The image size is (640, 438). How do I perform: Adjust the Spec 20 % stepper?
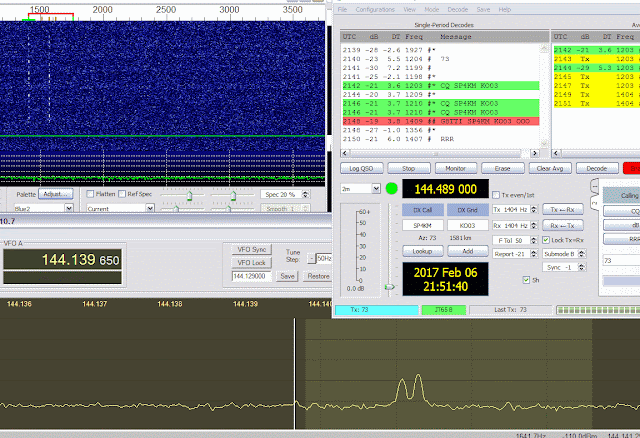306,194
